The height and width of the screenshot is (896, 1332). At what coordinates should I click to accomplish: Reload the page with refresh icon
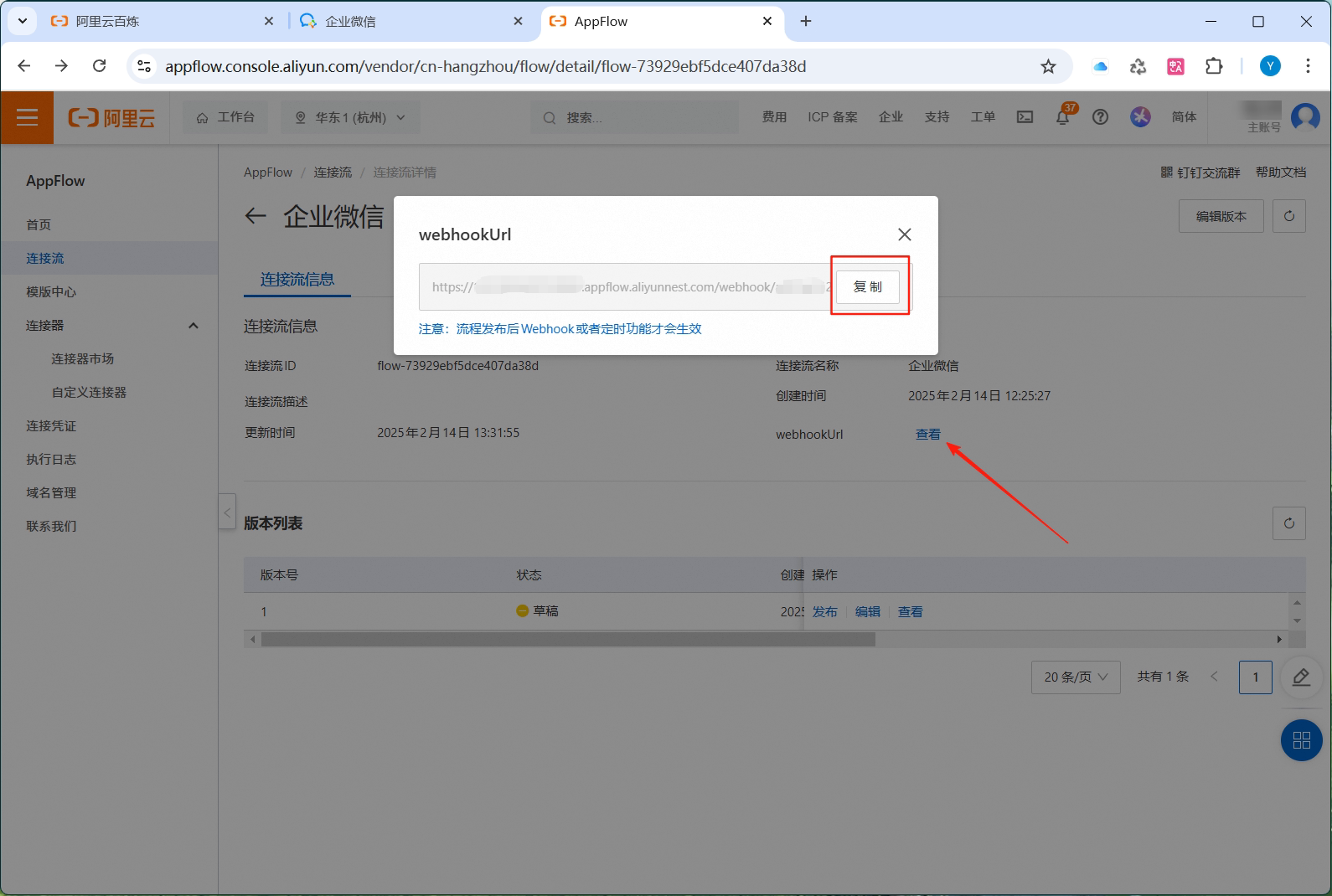point(99,66)
